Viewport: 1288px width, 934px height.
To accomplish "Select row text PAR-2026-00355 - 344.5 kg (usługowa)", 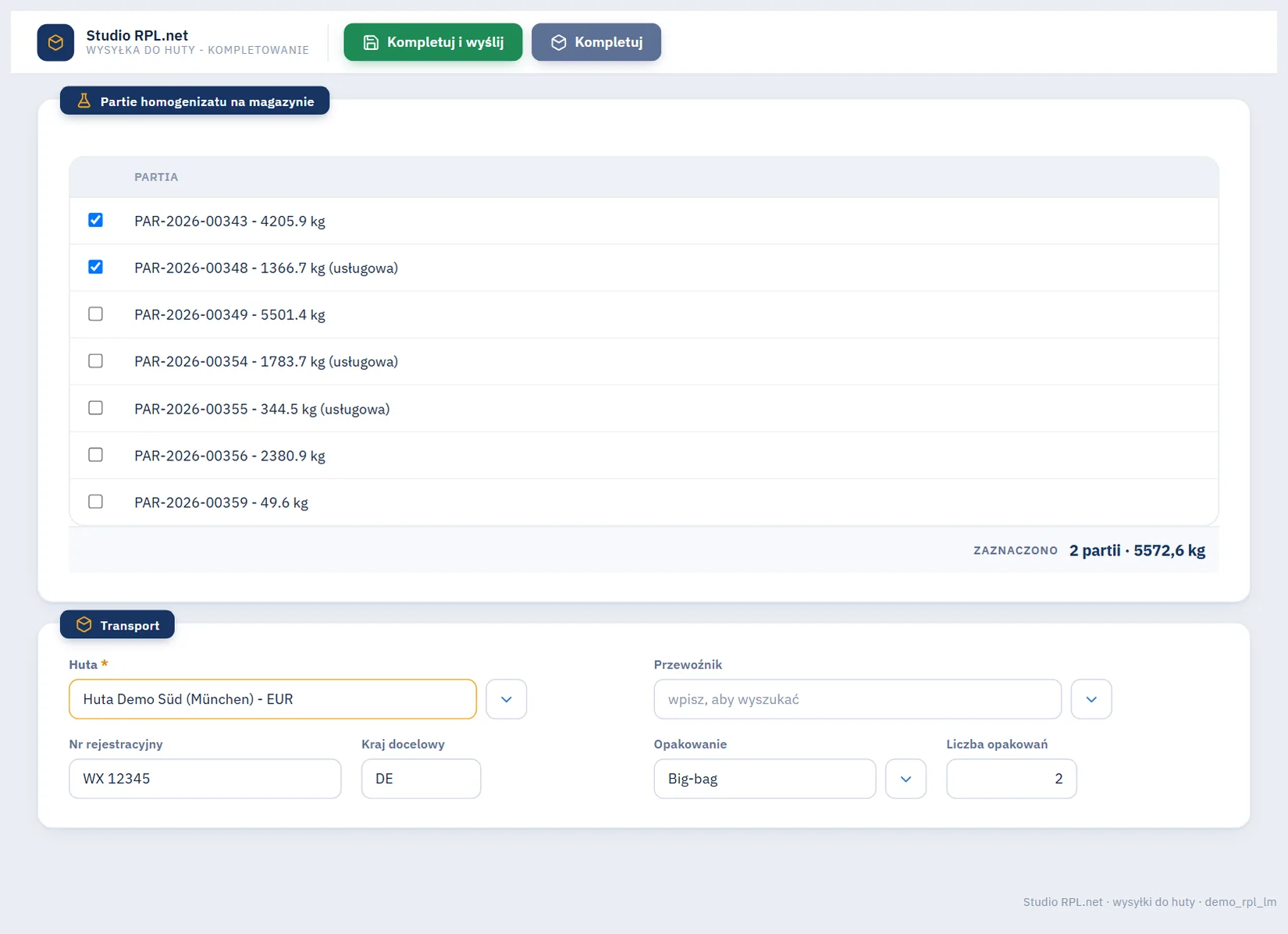I will click(x=262, y=409).
